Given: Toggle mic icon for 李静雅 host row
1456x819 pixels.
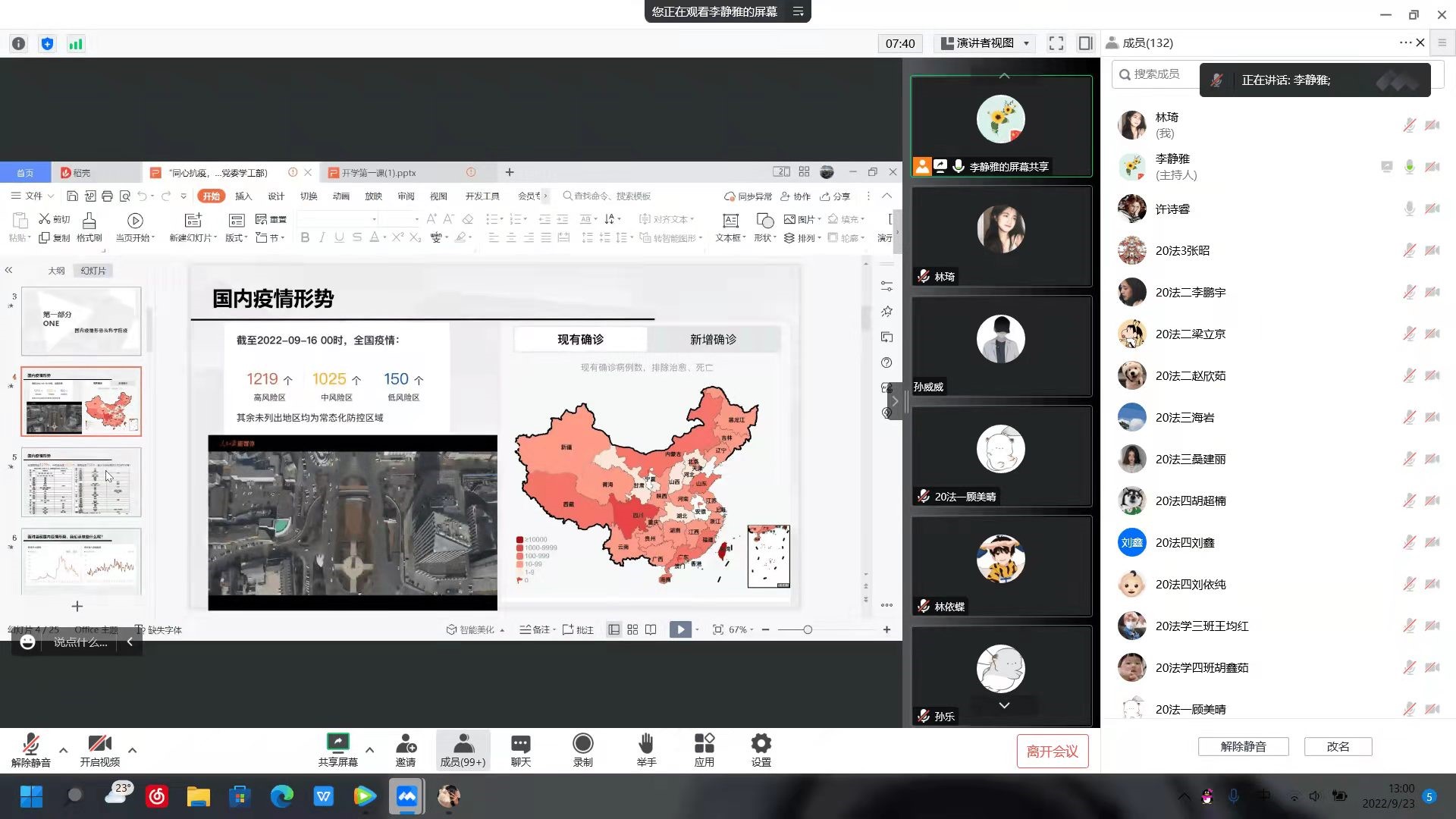Looking at the screenshot, I should coord(1409,167).
